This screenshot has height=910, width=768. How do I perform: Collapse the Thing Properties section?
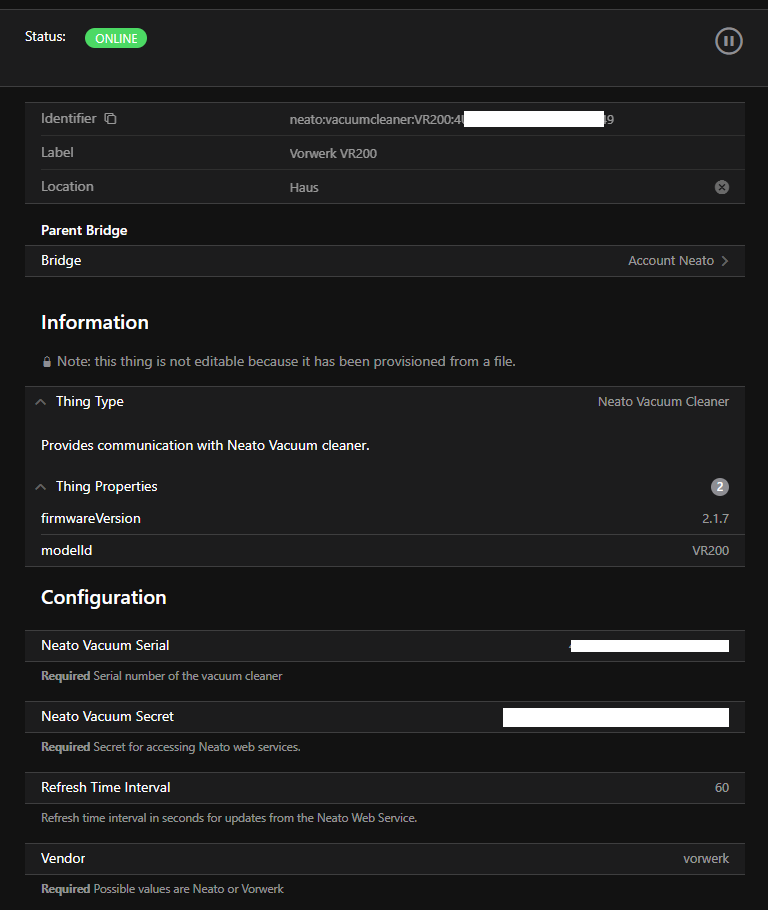pyautogui.click(x=41, y=487)
